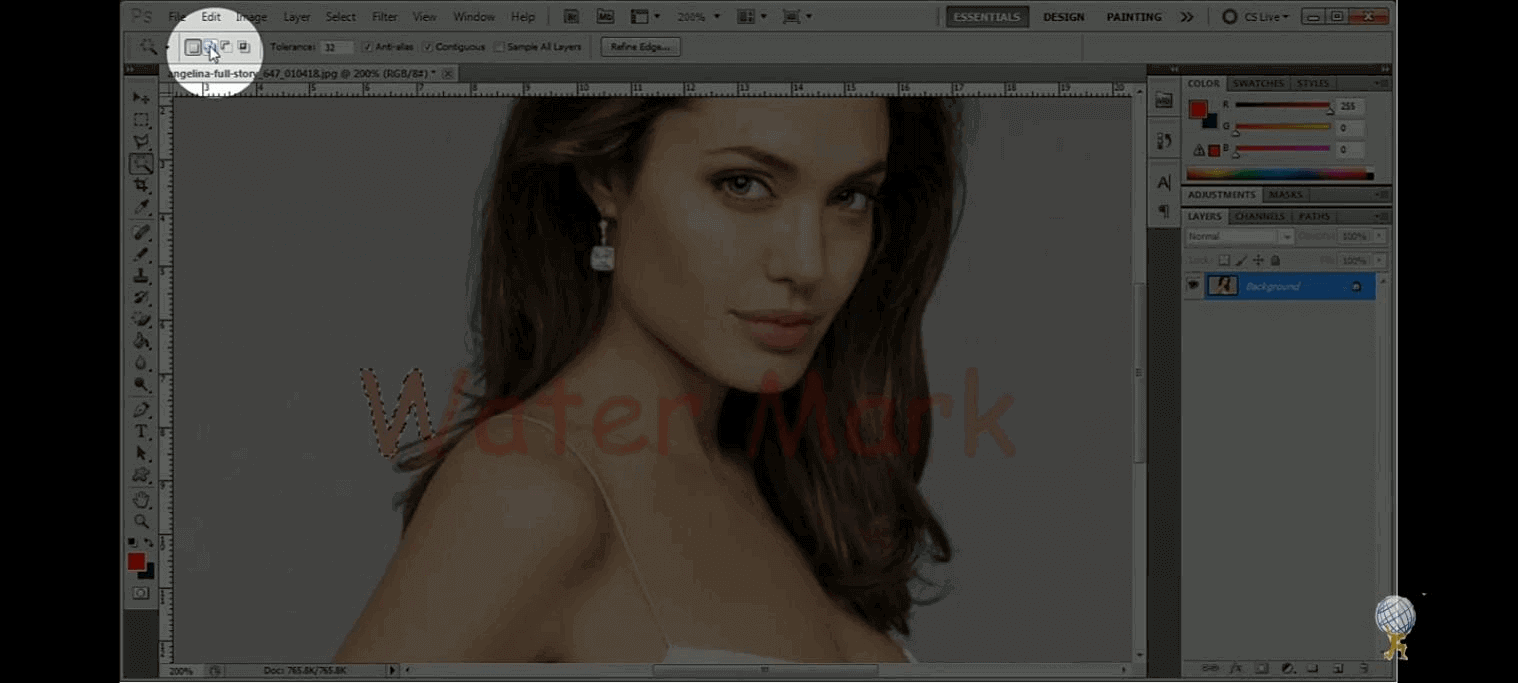Select the Rectangular Marquee tool
This screenshot has width=1518, height=683.
[141, 120]
